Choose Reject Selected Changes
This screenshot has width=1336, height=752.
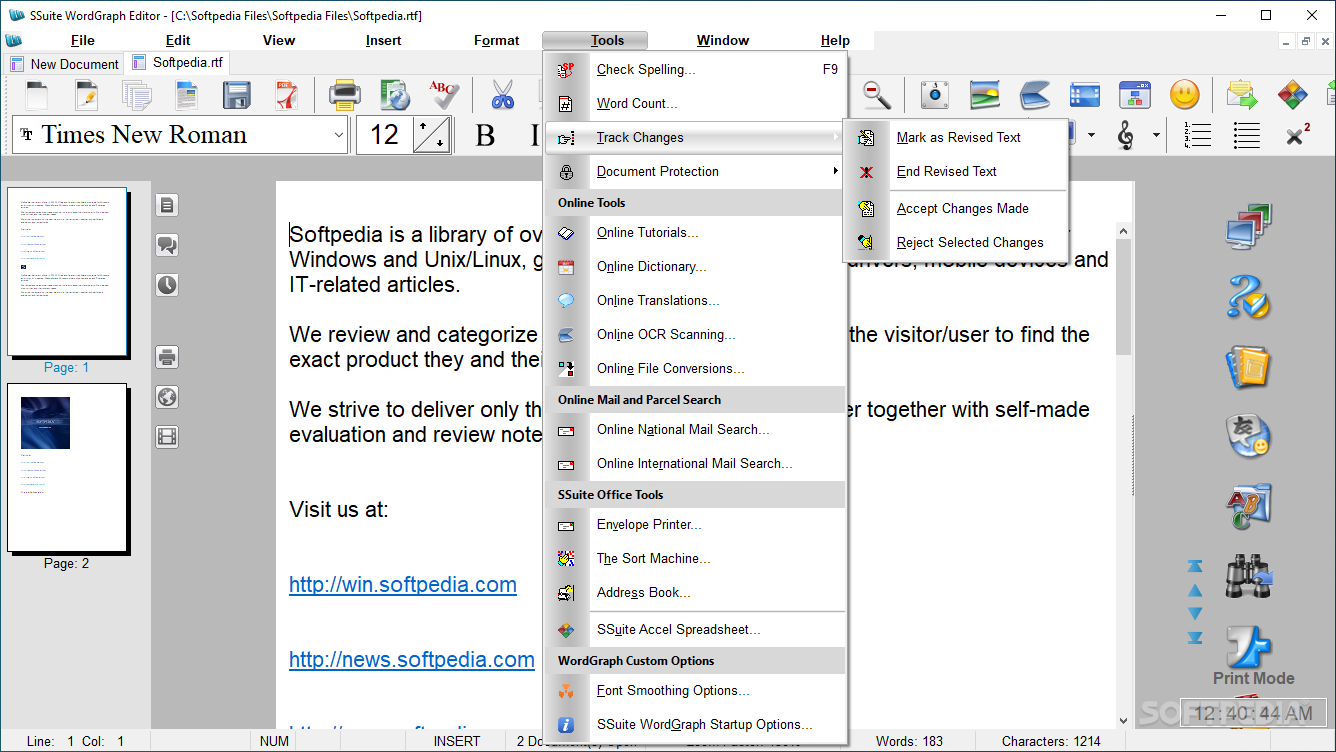(957, 242)
